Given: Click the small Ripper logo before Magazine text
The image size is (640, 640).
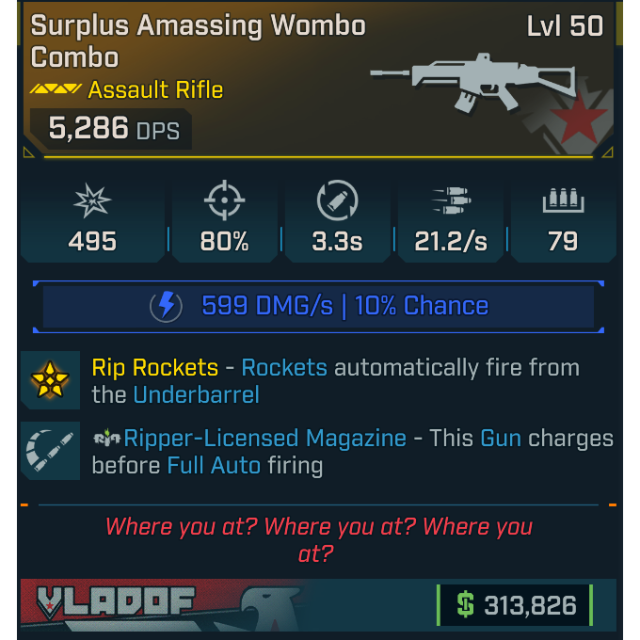Looking at the screenshot, I should tap(107, 438).
